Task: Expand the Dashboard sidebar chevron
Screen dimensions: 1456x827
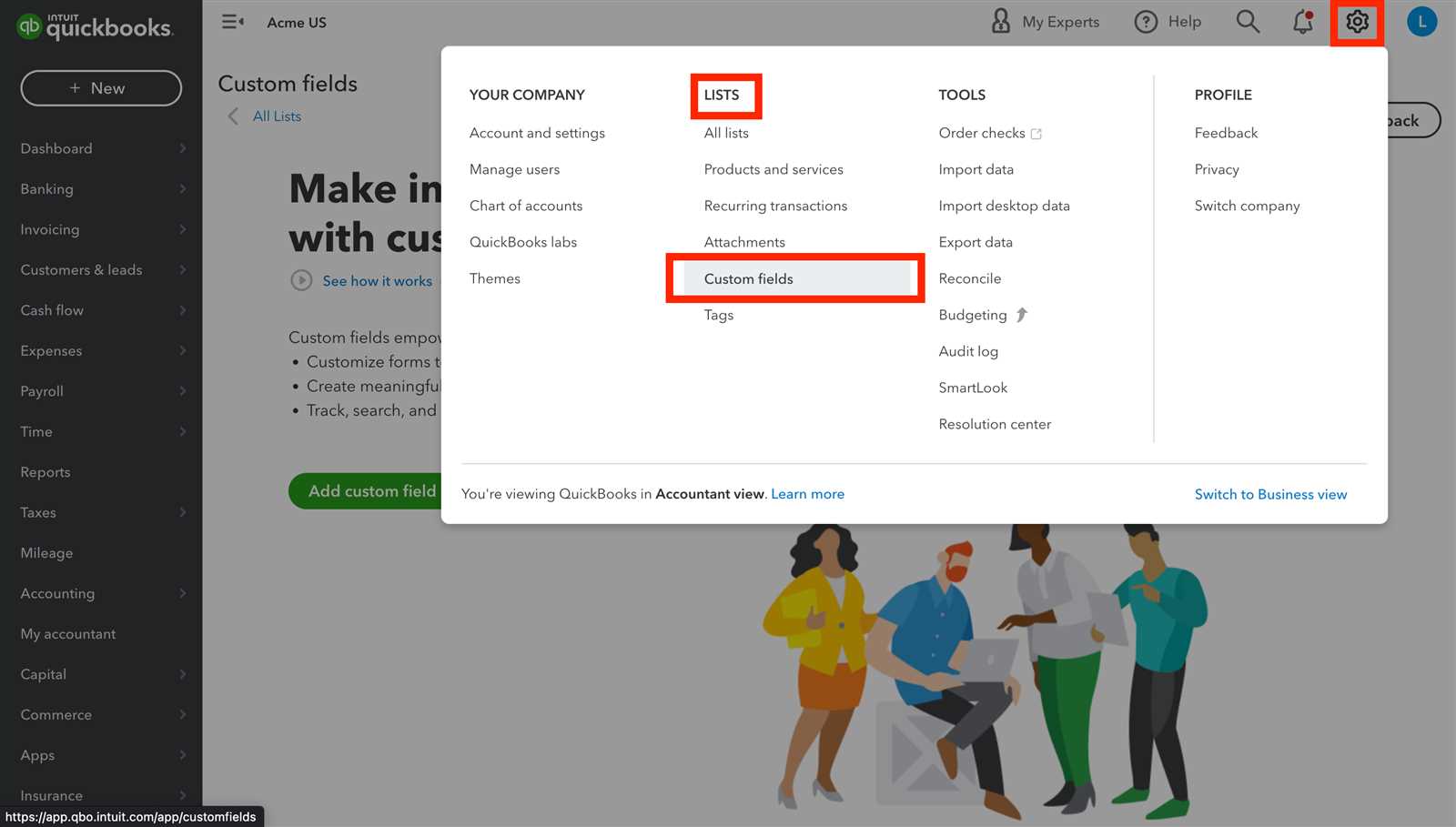Action: coord(183,148)
